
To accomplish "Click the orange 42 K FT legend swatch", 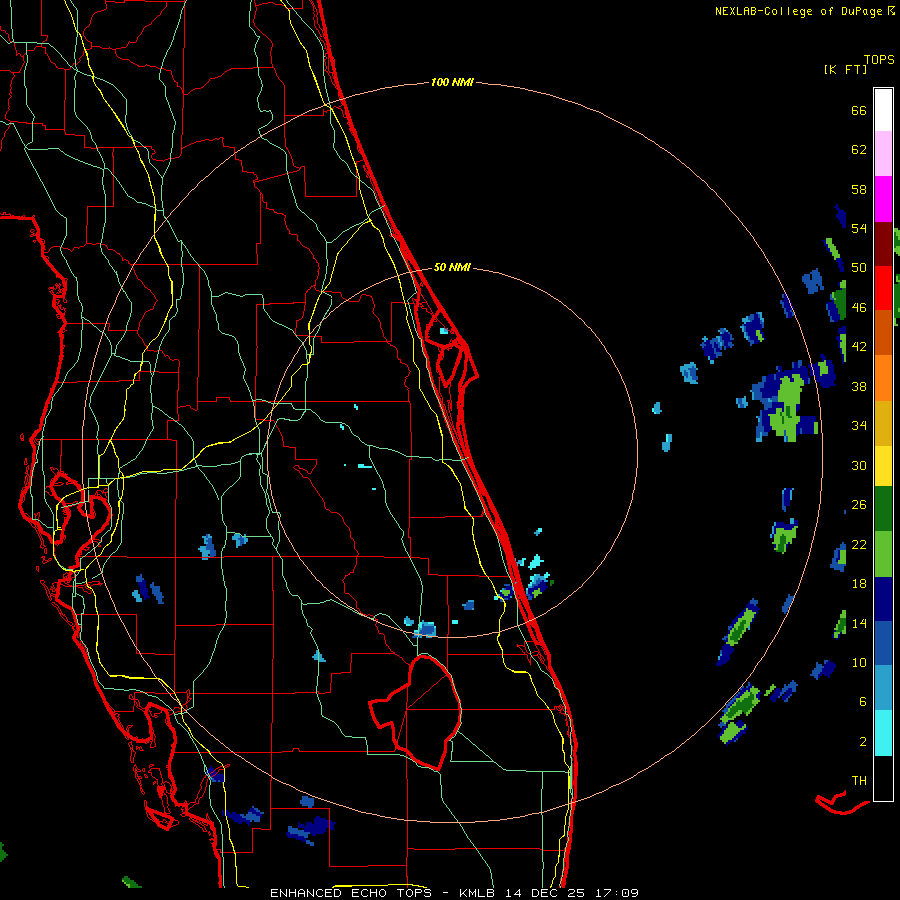I will (x=883, y=377).
